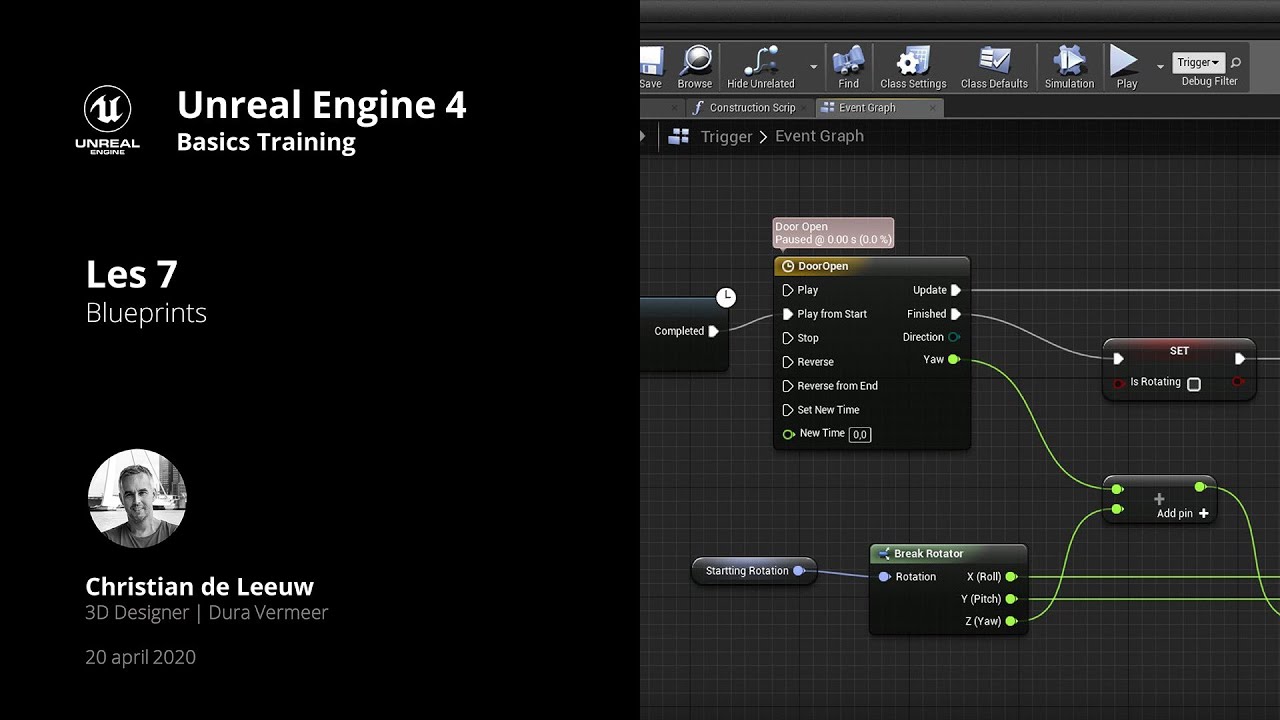The width and height of the screenshot is (1280, 720).
Task: Click the top input pin of the add node
Action: pos(1117,489)
